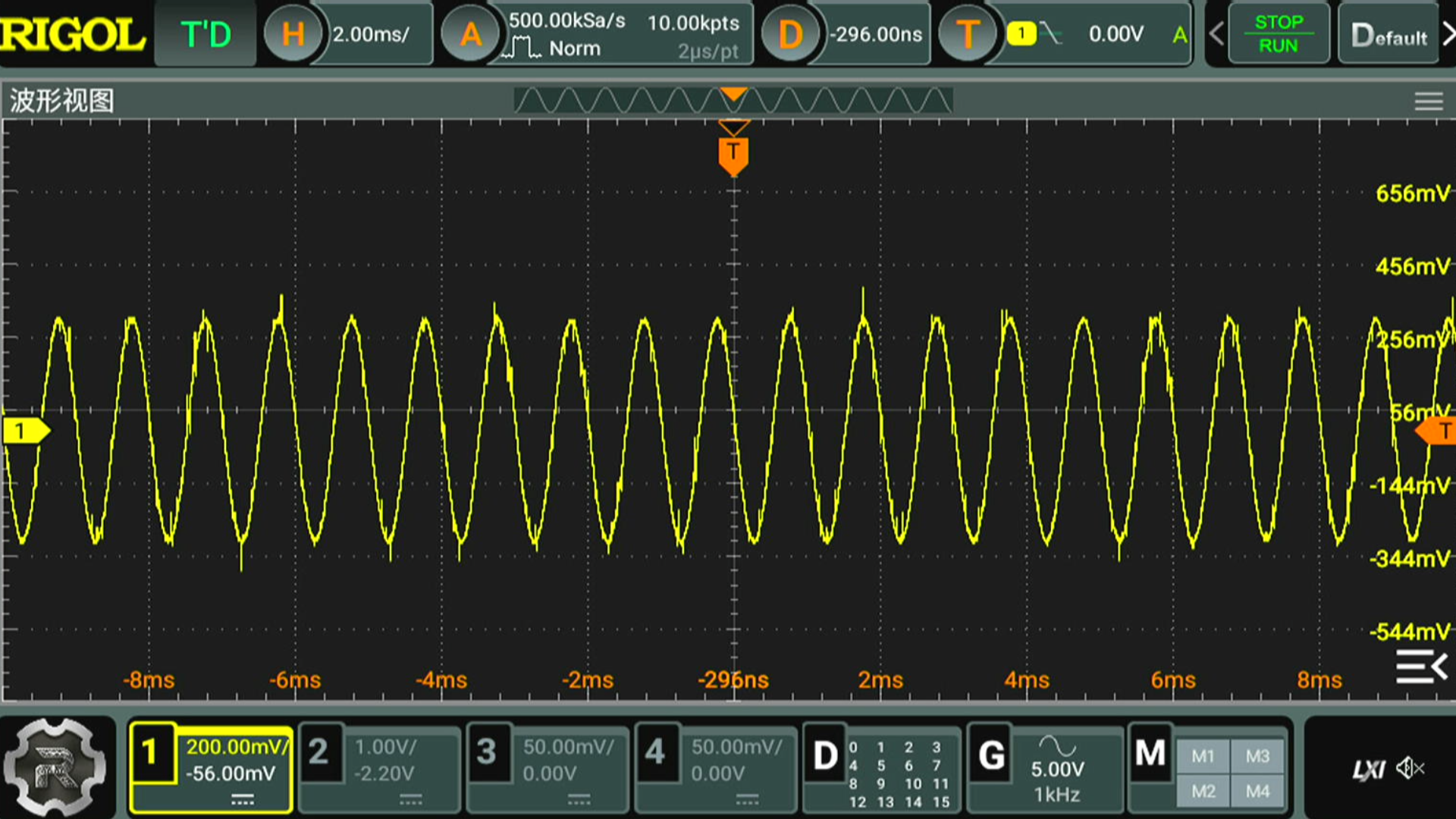Click the LXI network icon

click(x=1369, y=770)
